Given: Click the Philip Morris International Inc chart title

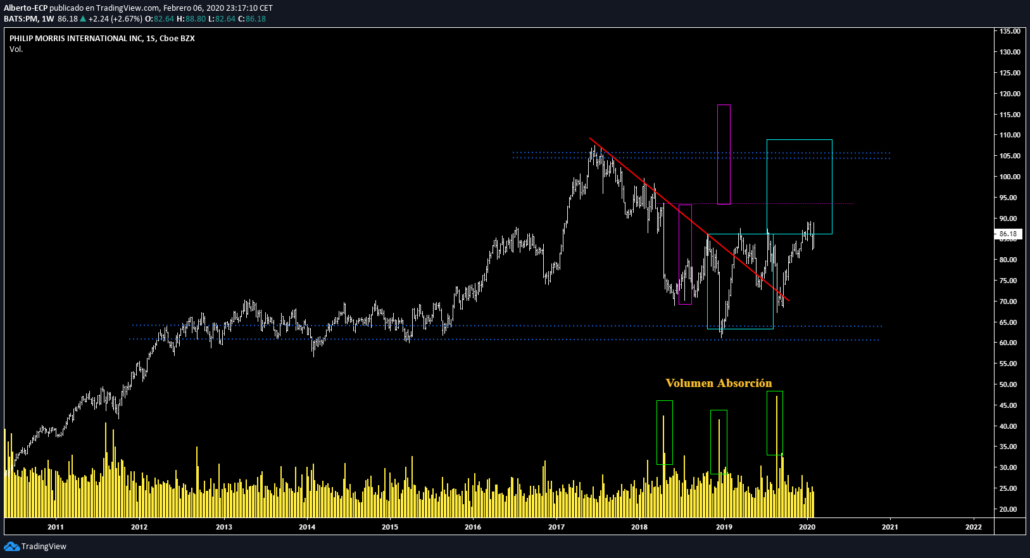Looking at the screenshot, I should 102,39.
